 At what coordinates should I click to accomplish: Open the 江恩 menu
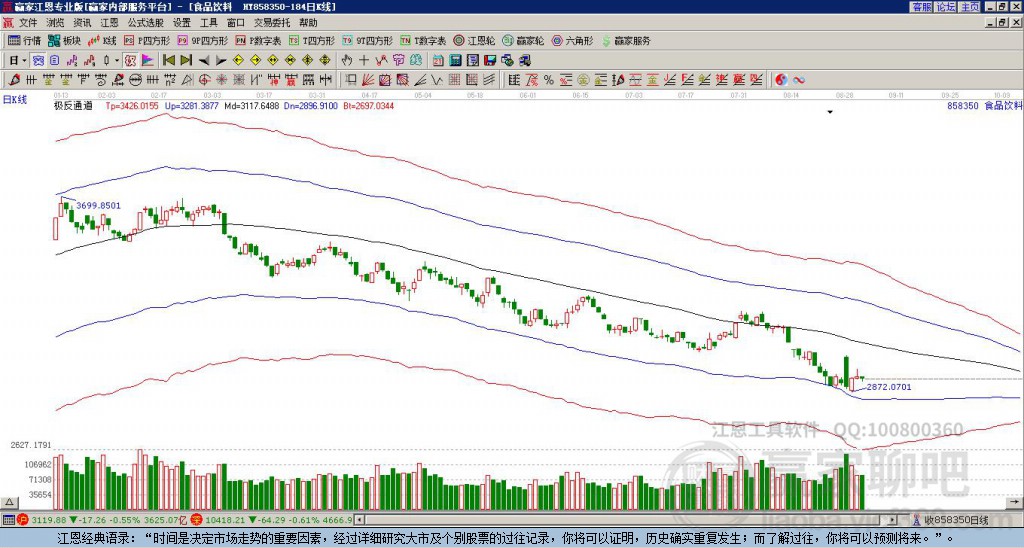tap(110, 23)
